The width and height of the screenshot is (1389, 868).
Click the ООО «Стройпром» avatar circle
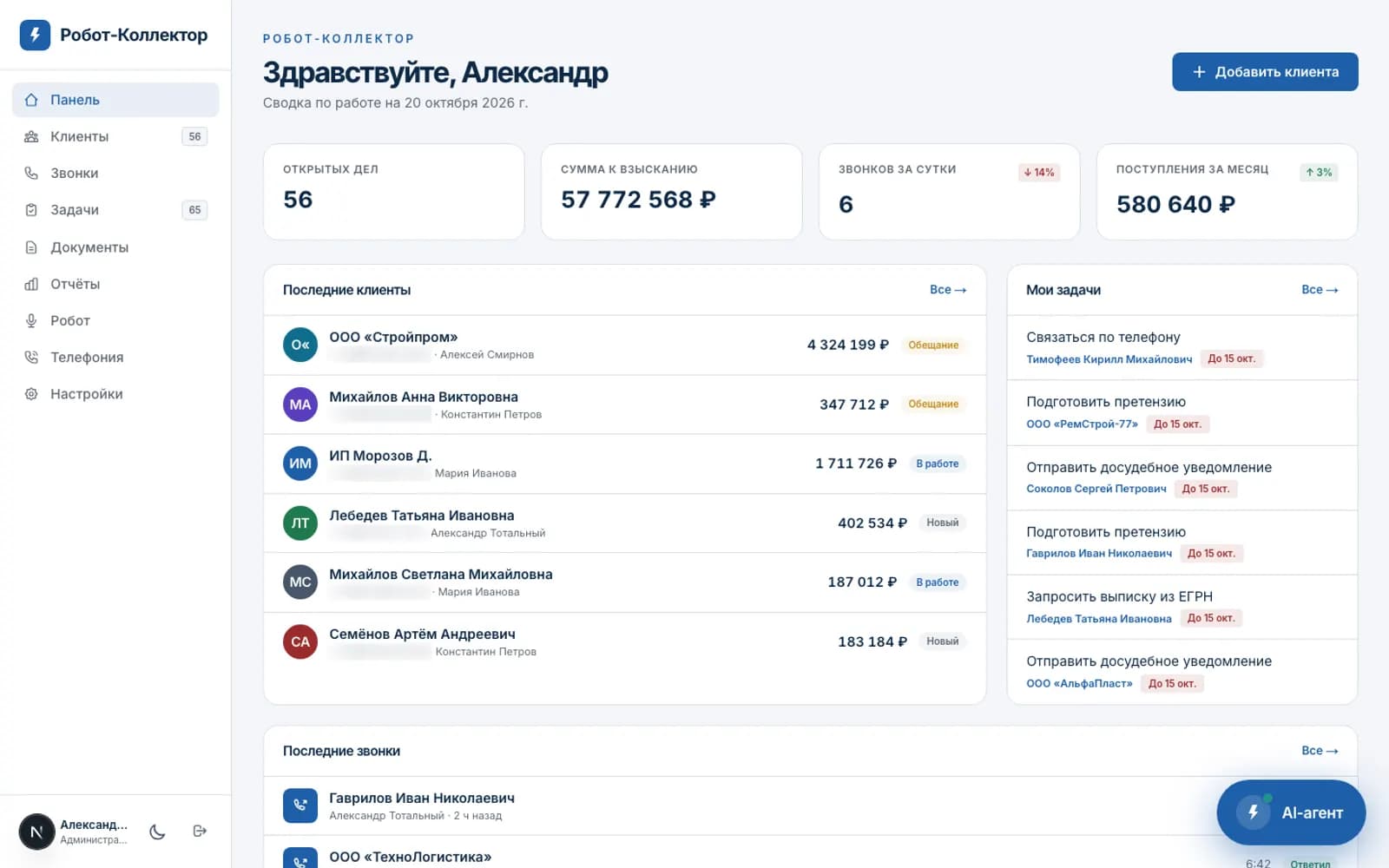point(300,345)
